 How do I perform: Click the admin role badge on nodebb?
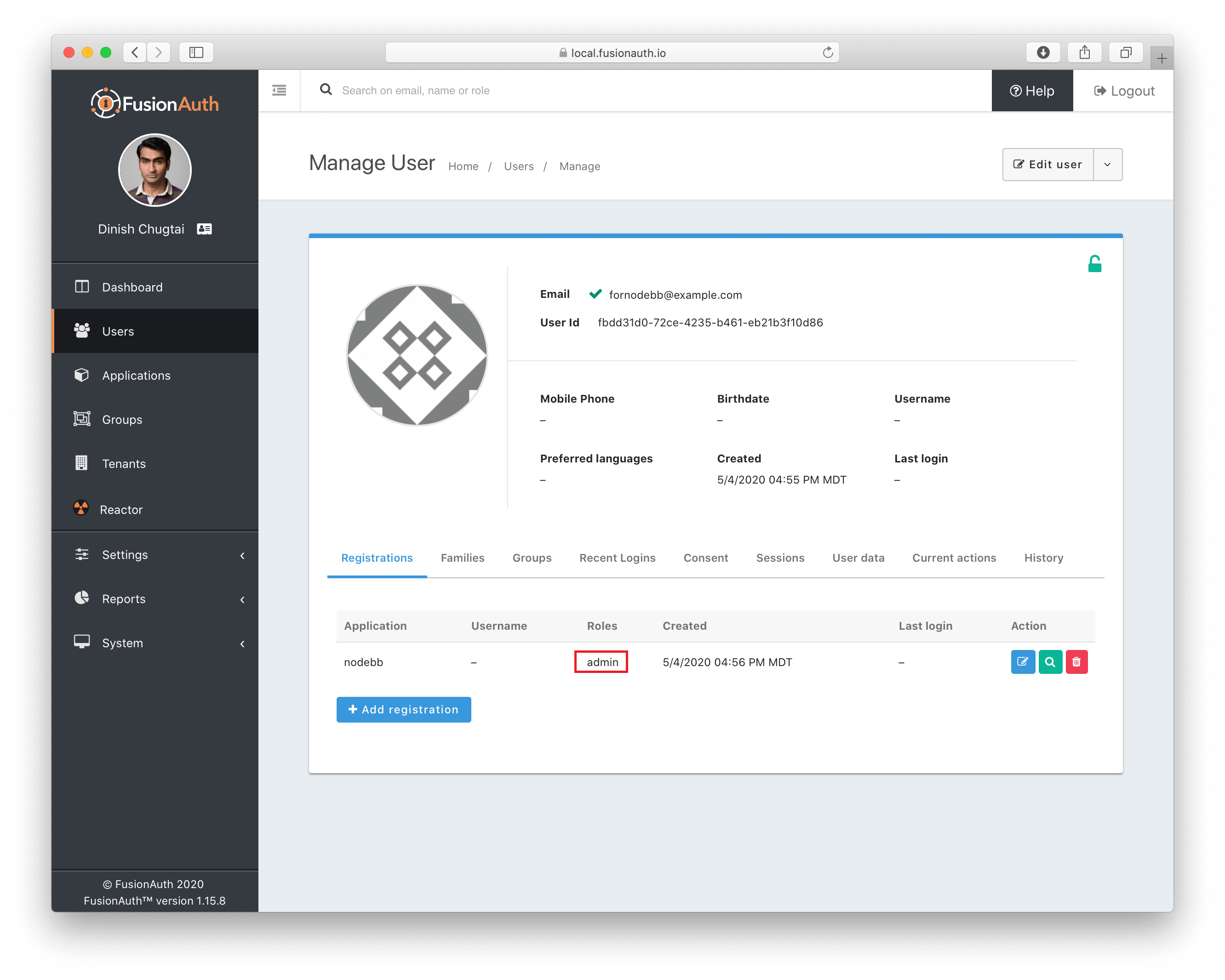(x=602, y=661)
